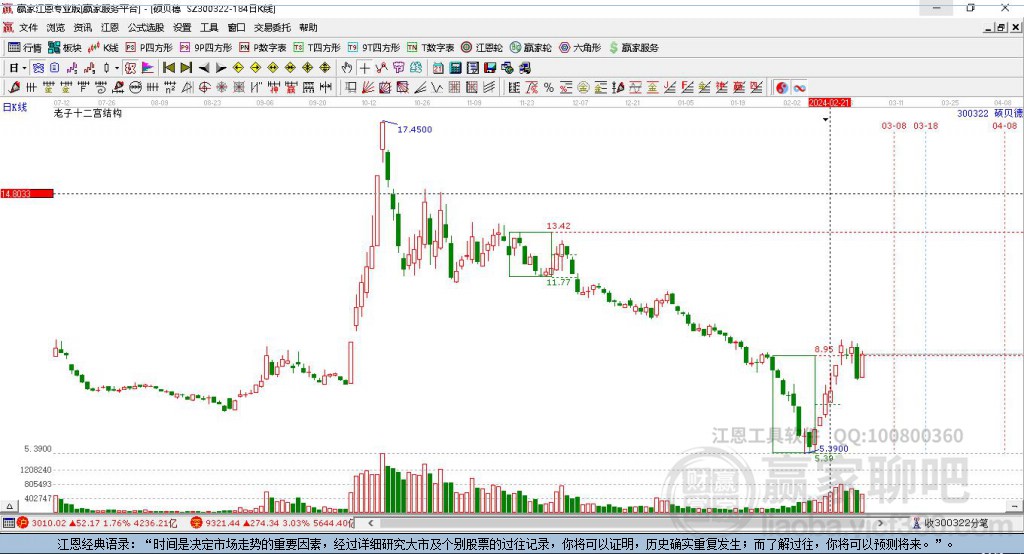Open the 工具 menu
This screenshot has width=1024, height=554.
point(209,27)
